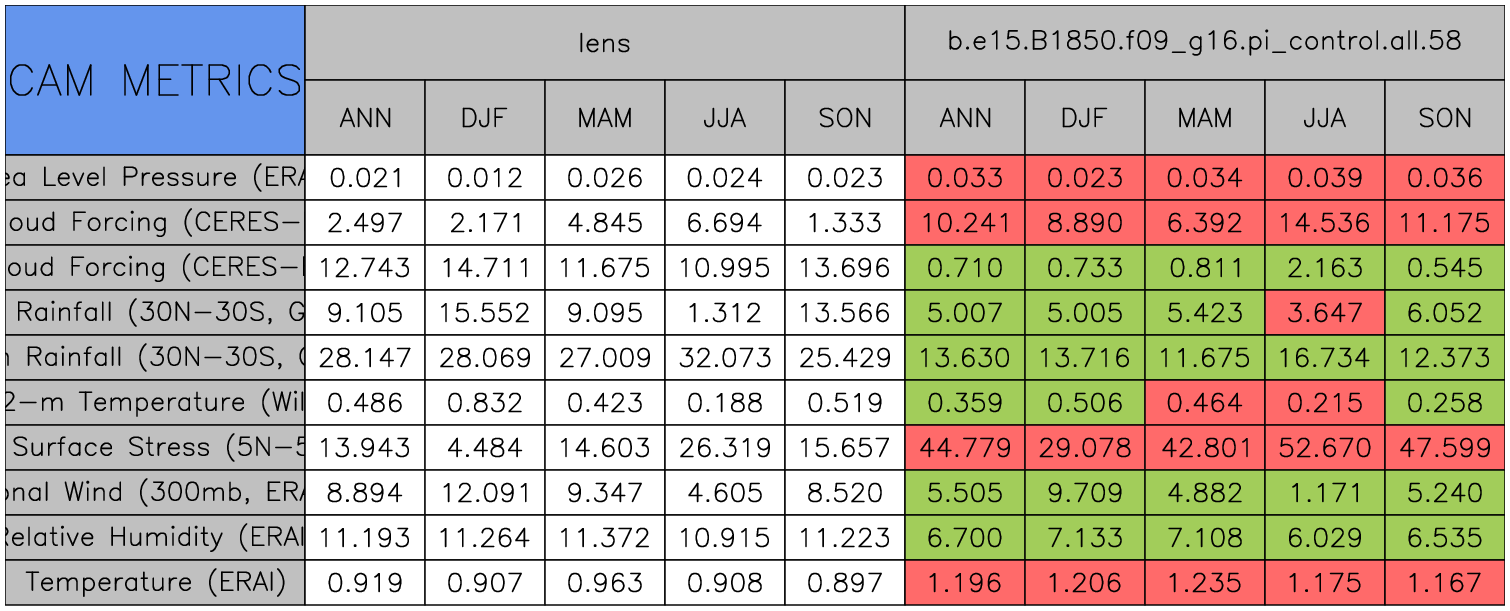Click the JJA column header under pi_control
Image resolution: width=1510 pixels, height=611 pixels.
1324,118
